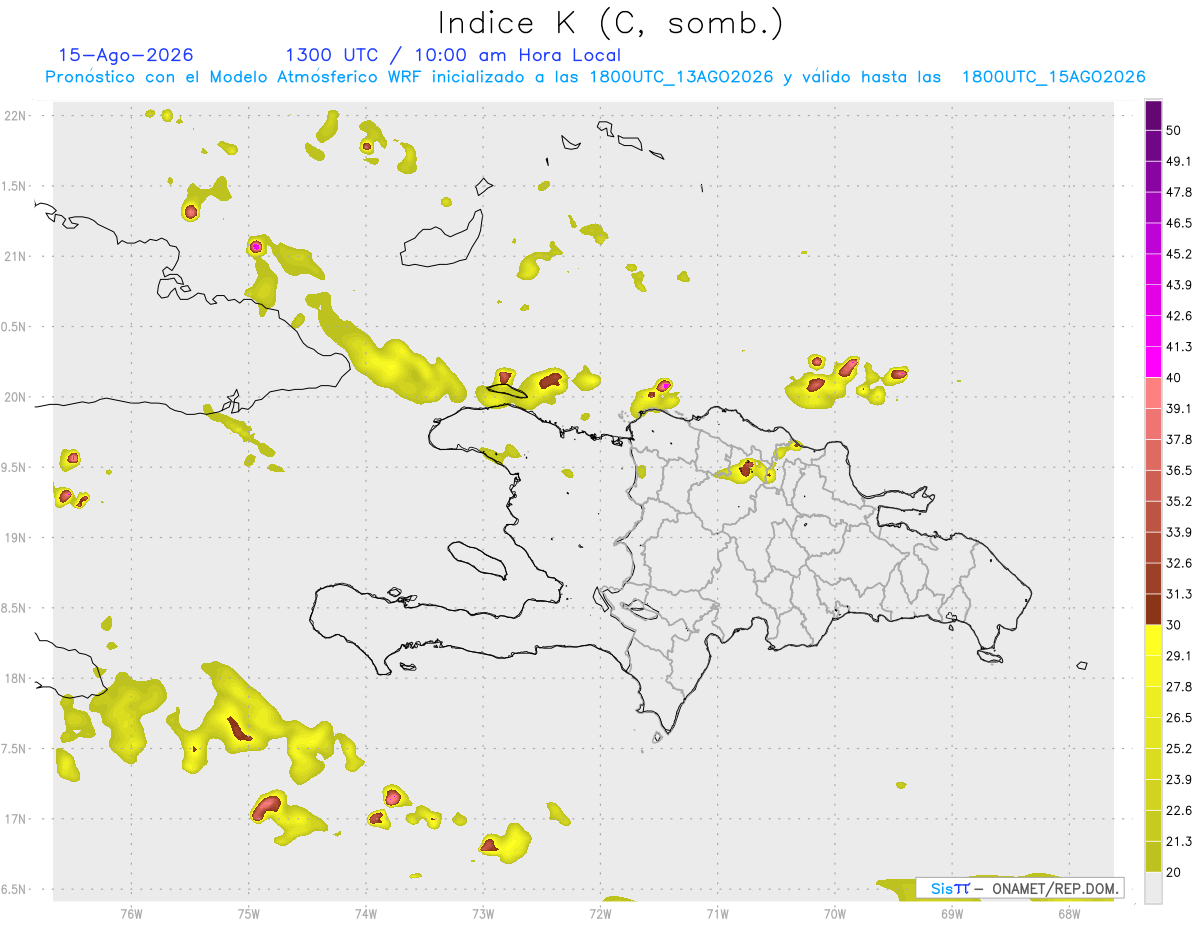Viewport: 1200px width, 927px height.
Task: Pick the salmon swatch between 39.1 and 40
Action: (x=1153, y=393)
